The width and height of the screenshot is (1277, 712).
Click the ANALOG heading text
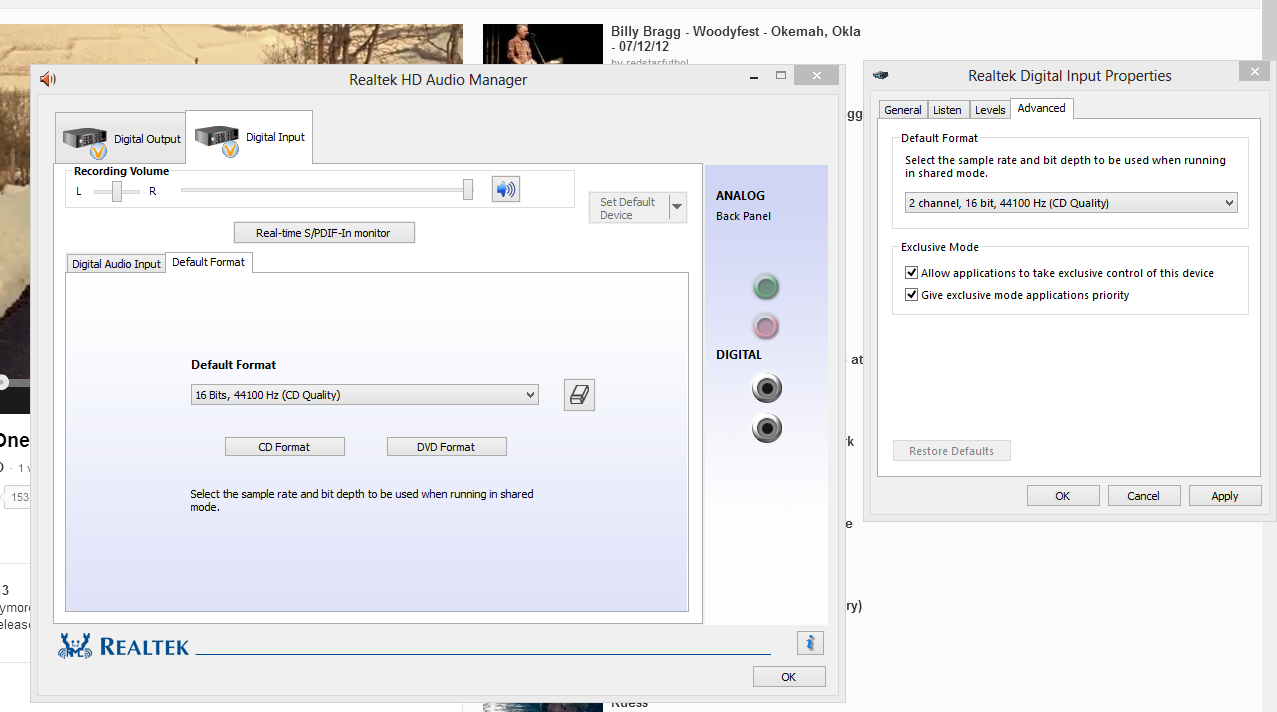point(740,196)
